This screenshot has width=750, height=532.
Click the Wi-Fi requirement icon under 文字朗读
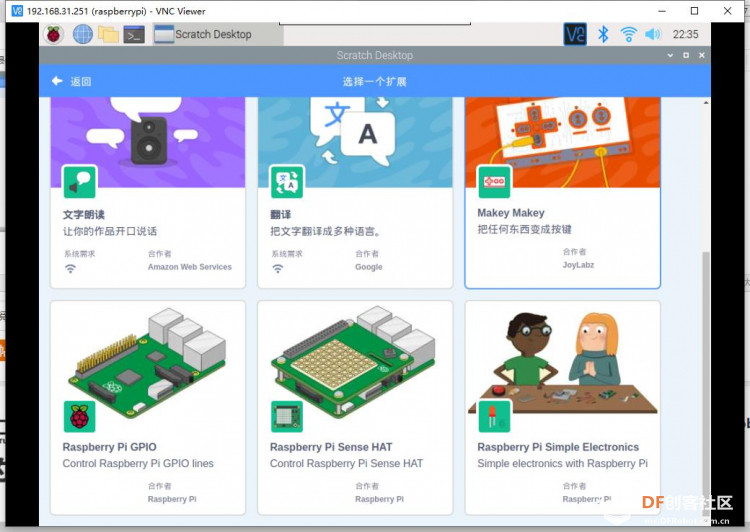click(x=70, y=269)
